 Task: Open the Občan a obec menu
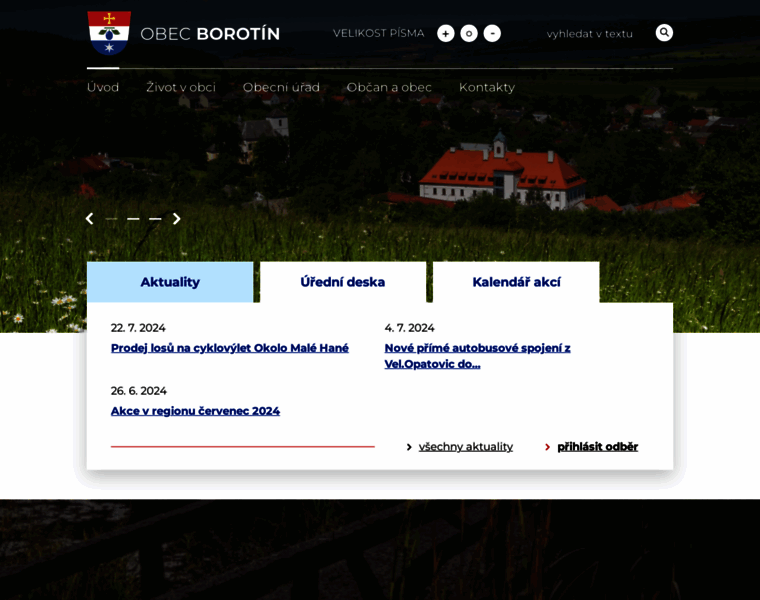pos(389,87)
